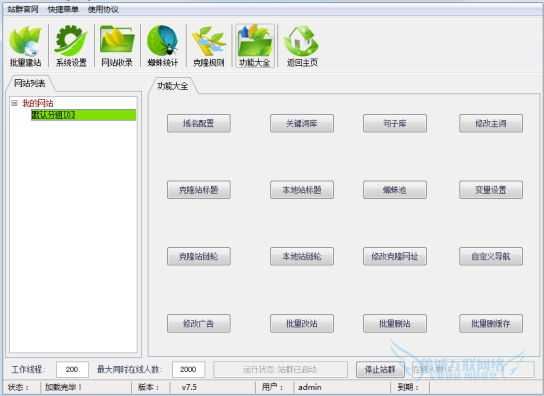The height and width of the screenshot is (396, 544).
Task: Click the 运行状态: 站群已启动 status box
Action: coord(280,370)
